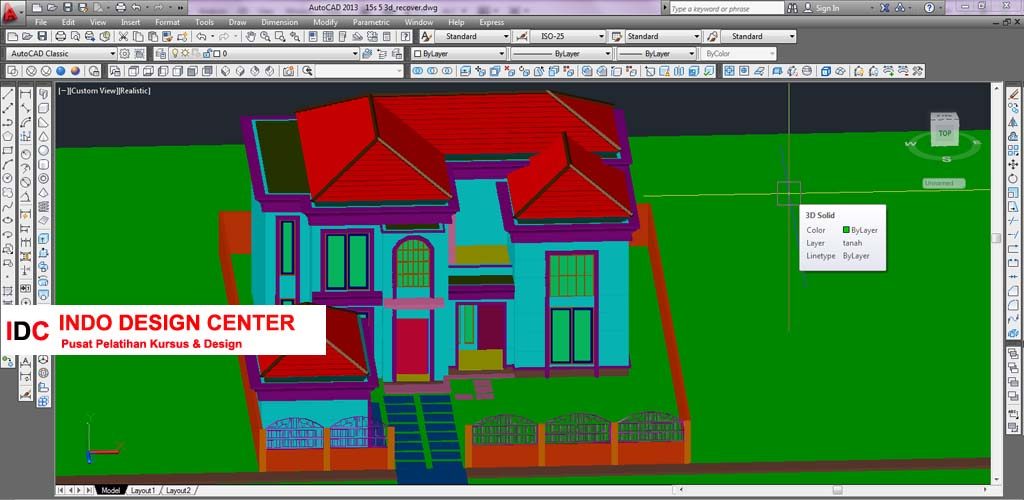This screenshot has width=1024, height=500.
Task: Open Layer Properties Manager icon
Action: pyautogui.click(x=161, y=54)
